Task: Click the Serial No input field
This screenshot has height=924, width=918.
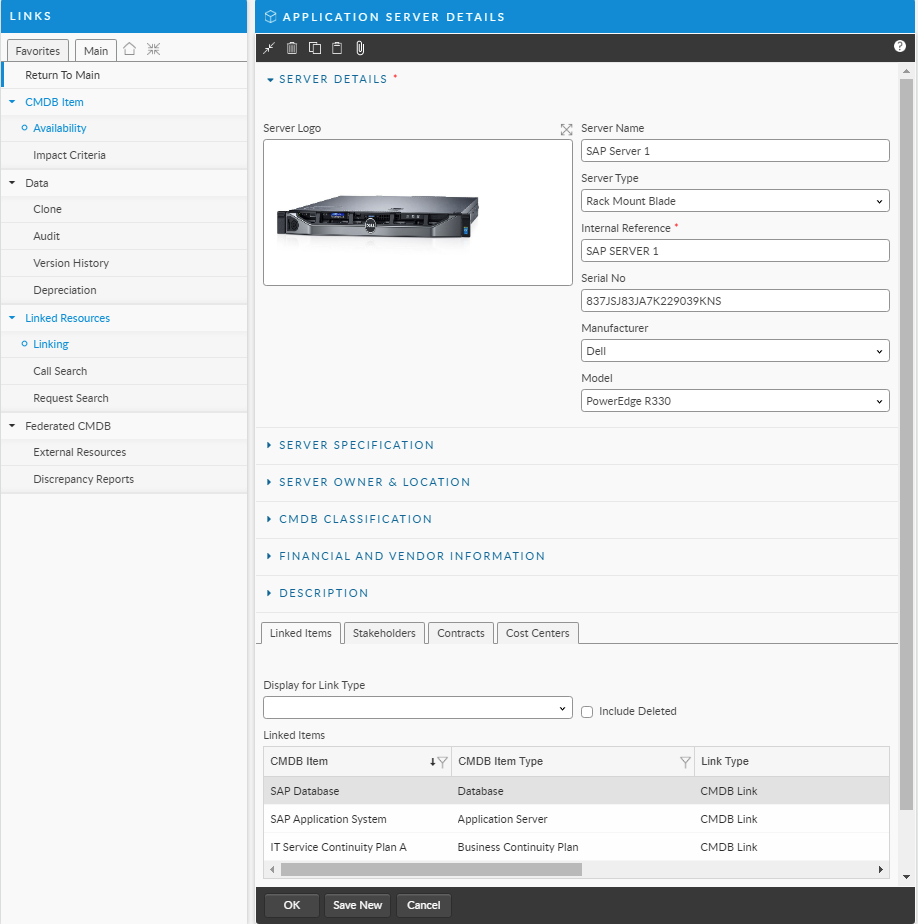Action: pyautogui.click(x=735, y=301)
